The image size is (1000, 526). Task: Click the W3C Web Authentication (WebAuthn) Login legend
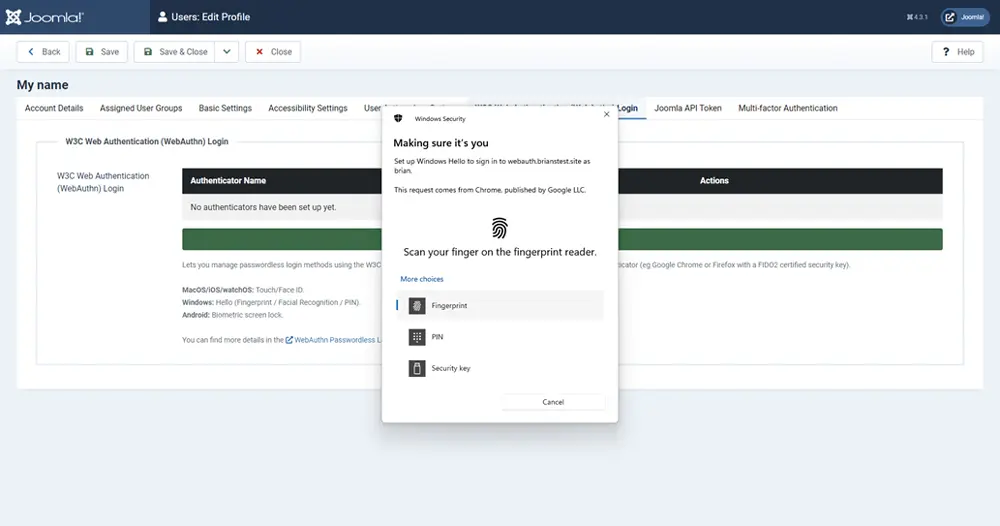click(x=147, y=142)
